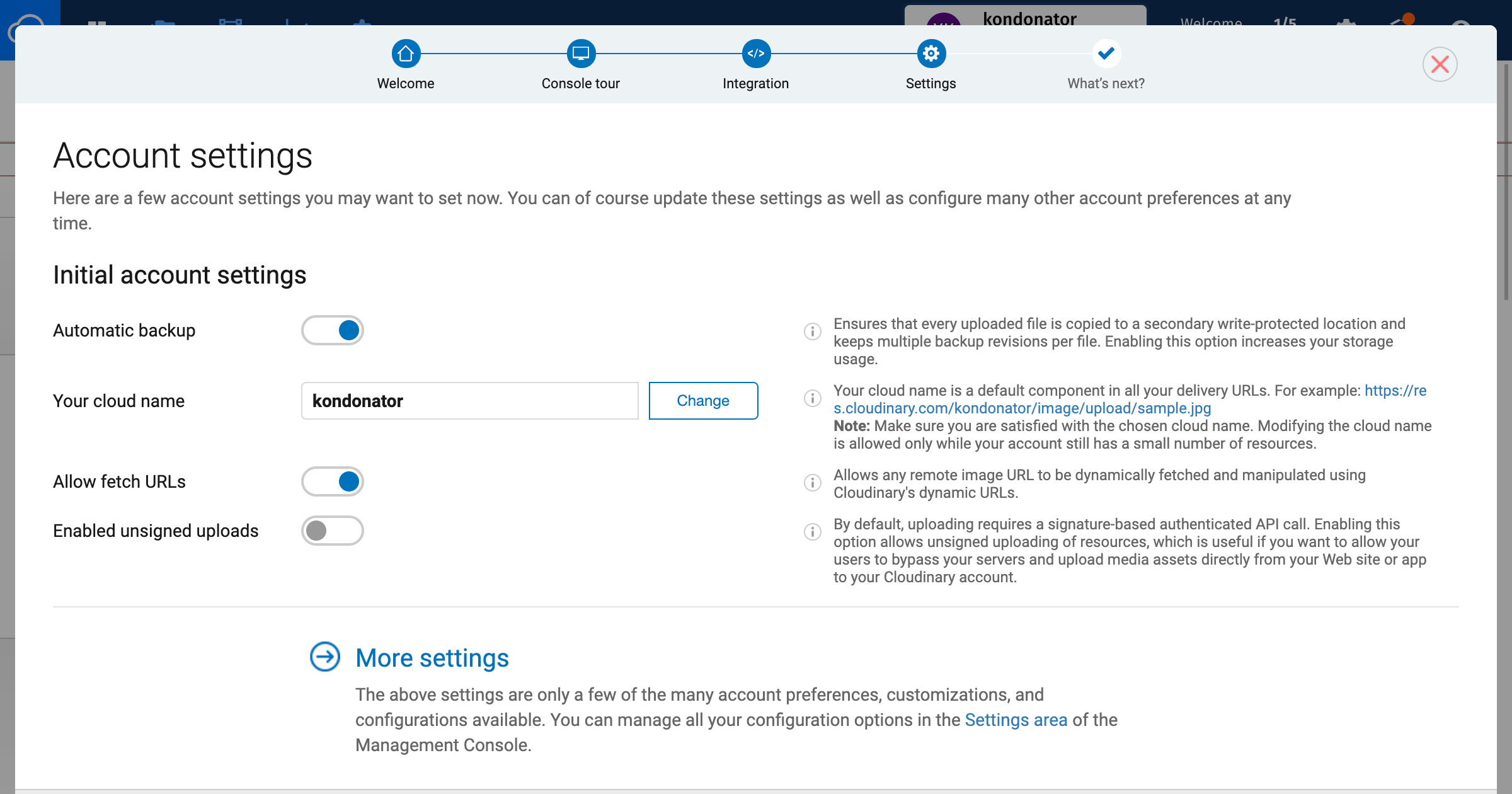
Task: Click info icon beside unsigned uploads description
Action: click(813, 532)
